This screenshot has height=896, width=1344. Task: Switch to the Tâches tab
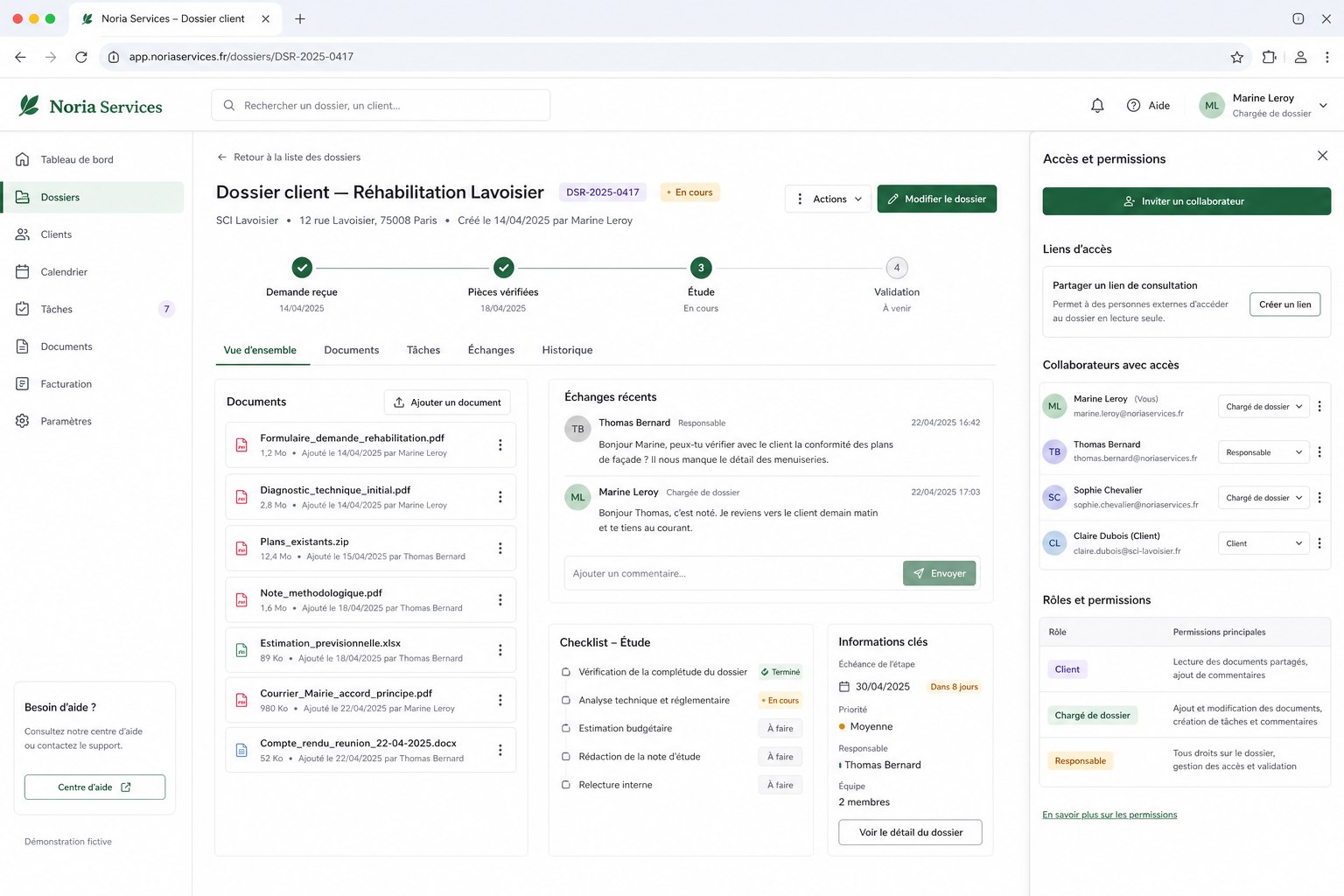tap(423, 350)
